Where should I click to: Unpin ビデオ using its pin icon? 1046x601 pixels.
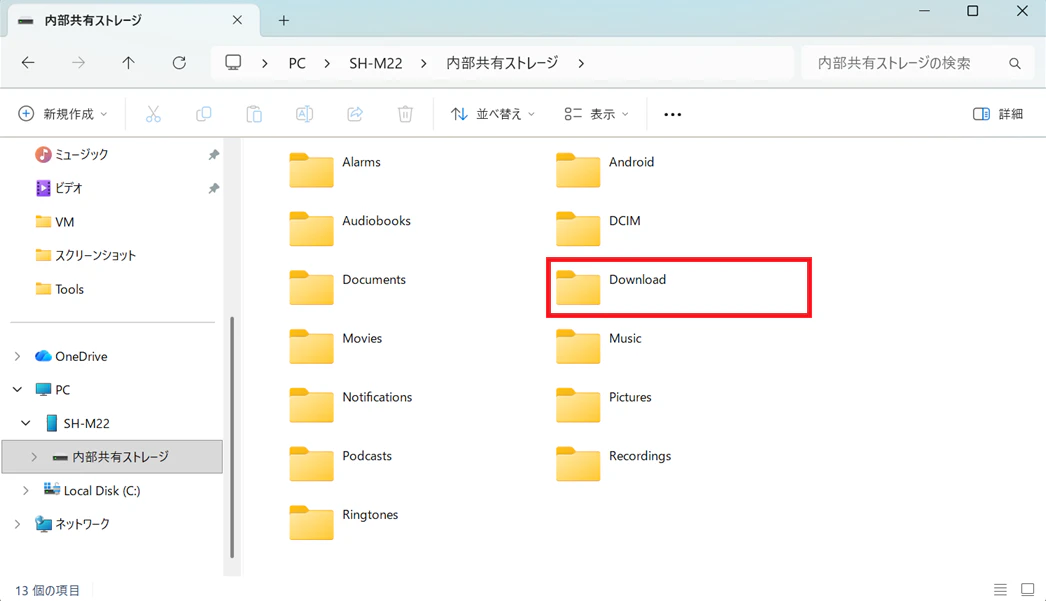coord(213,188)
